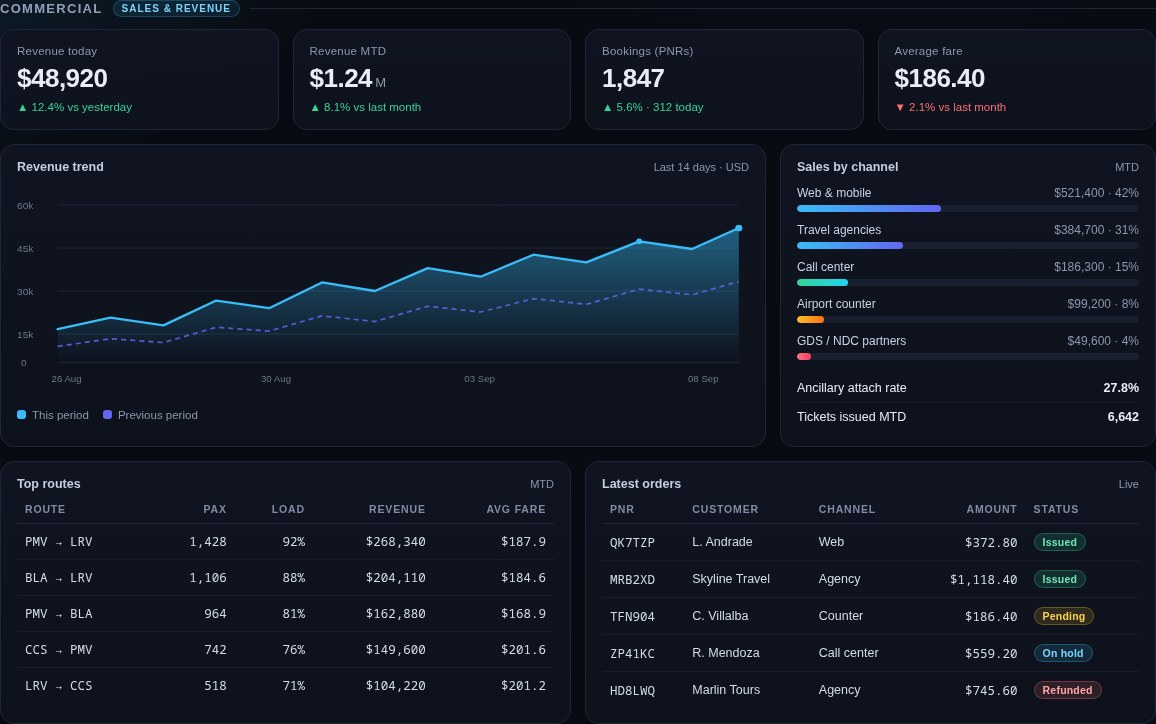The height and width of the screenshot is (724, 1156).
Task: Sort Top routes by REVENUE column header
Action: [x=397, y=509]
